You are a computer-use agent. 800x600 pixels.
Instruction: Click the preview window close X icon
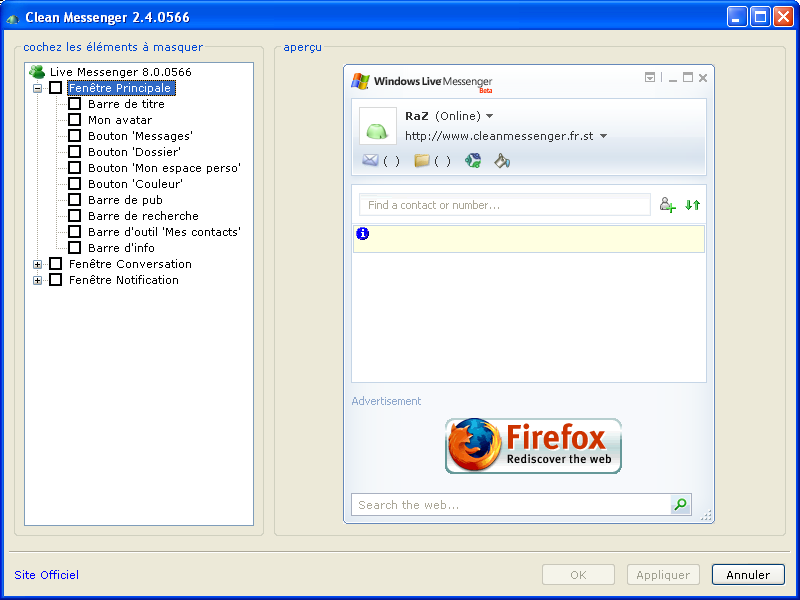703,78
